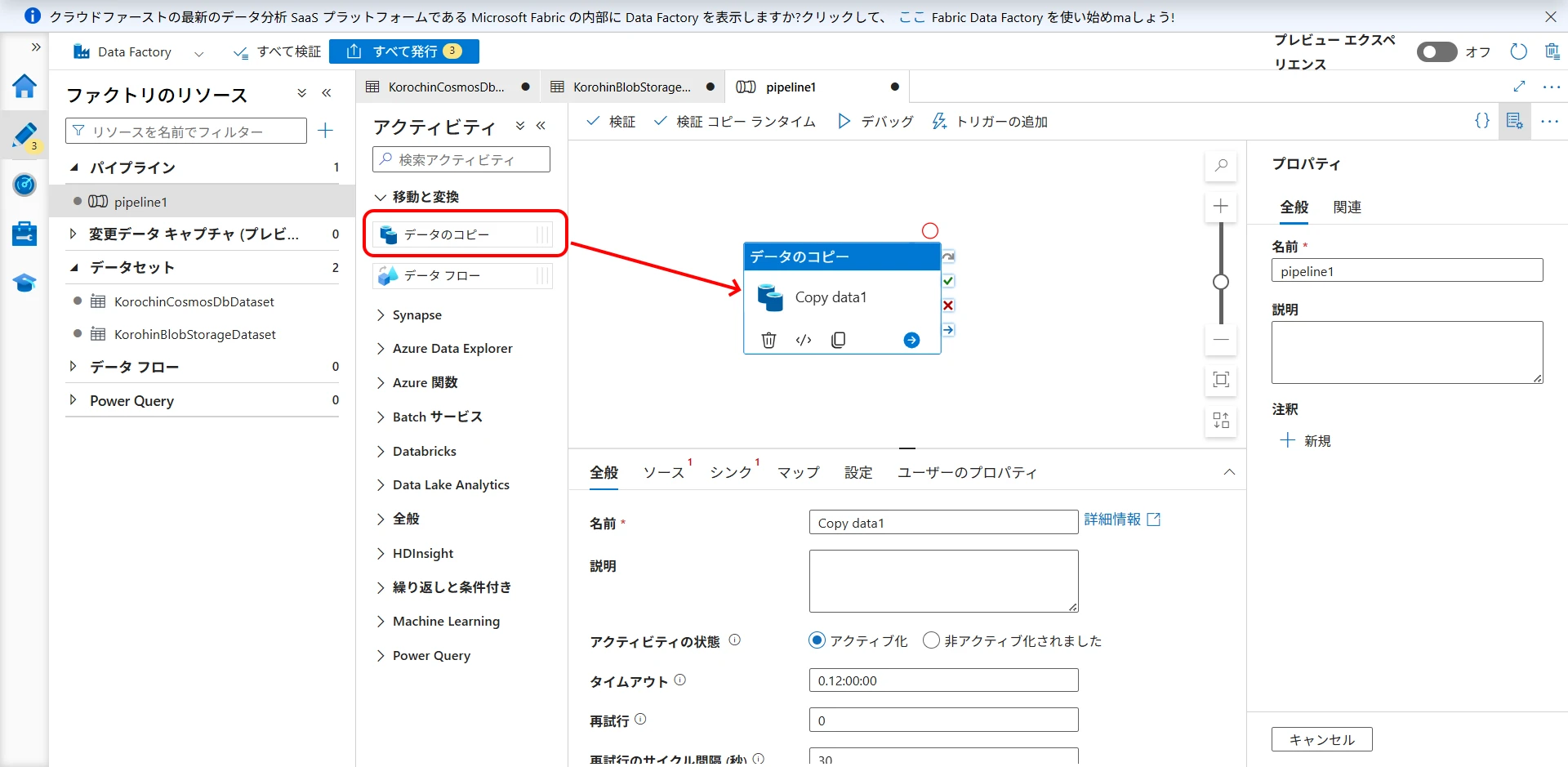Expand the Power Query resource tree node
Viewport: 1568px width, 767px height.
click(73, 400)
